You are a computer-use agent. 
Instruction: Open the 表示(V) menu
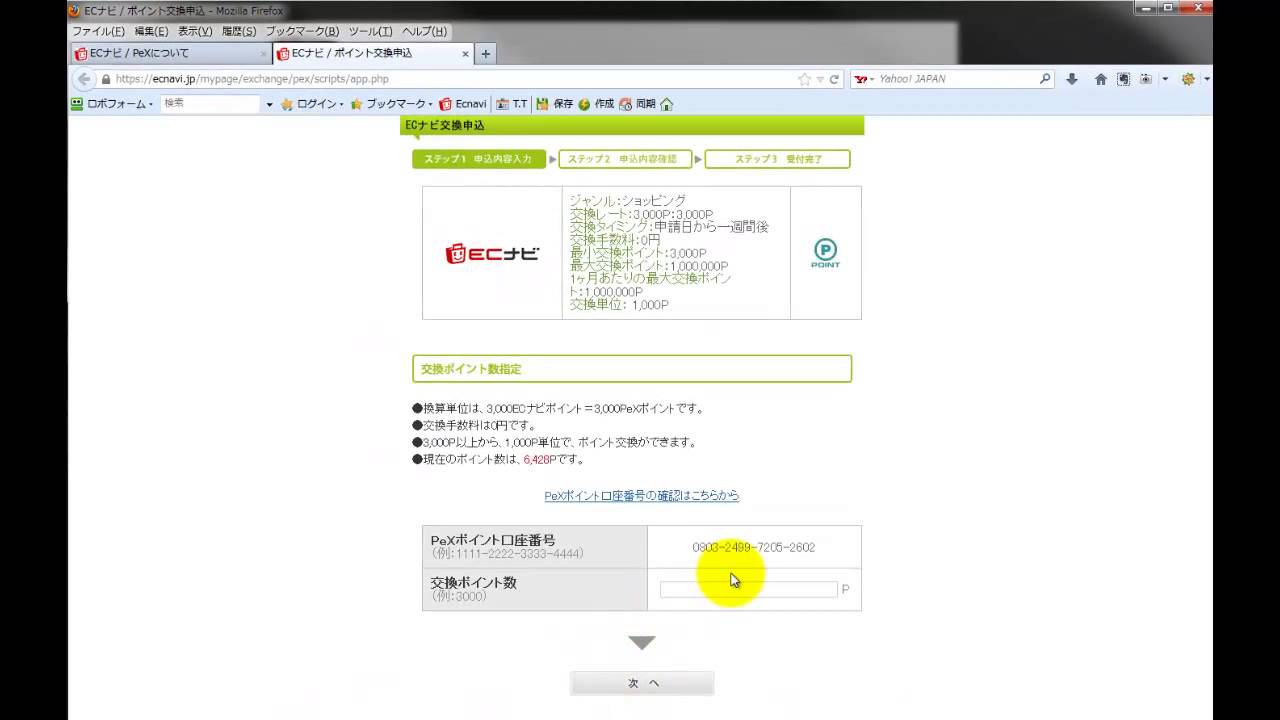point(195,32)
